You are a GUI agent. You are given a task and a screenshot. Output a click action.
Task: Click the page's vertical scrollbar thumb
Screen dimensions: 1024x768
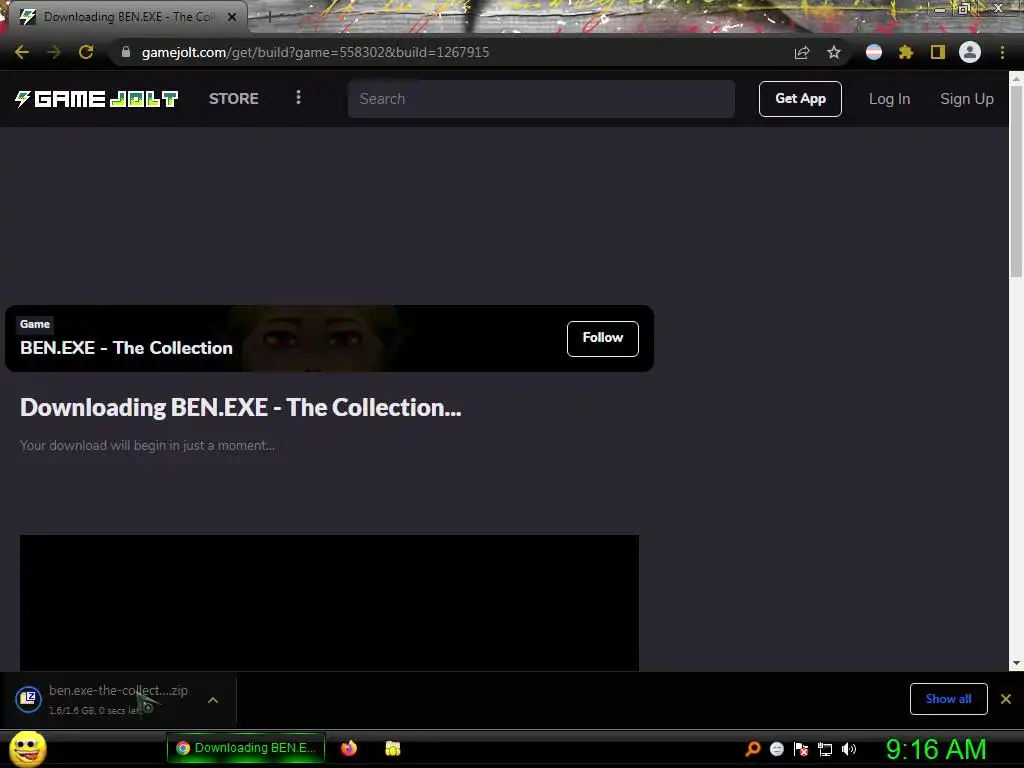pos(1016,180)
